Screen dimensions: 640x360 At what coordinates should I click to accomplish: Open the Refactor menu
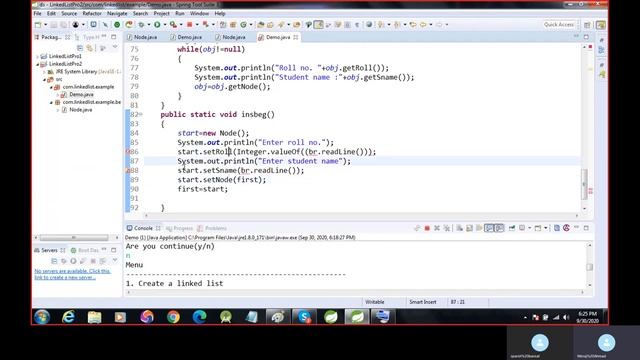point(92,13)
